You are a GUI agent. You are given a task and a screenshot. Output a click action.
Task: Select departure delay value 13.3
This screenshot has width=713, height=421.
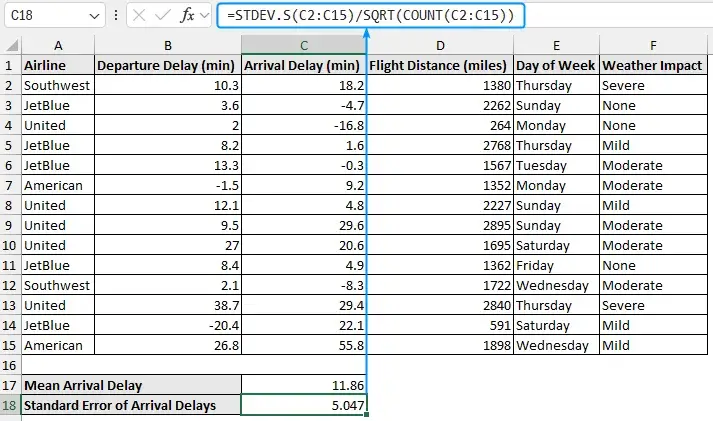(168, 165)
